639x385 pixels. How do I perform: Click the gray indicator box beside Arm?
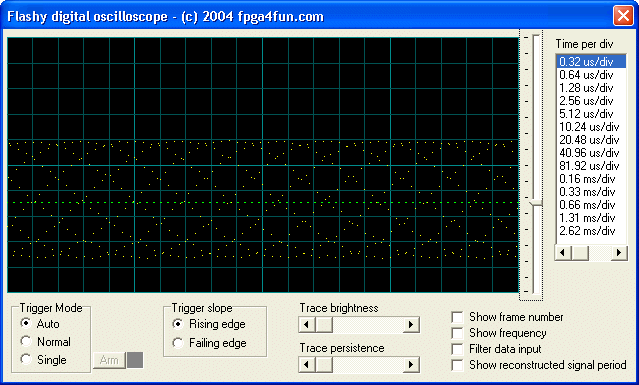[x=135, y=360]
